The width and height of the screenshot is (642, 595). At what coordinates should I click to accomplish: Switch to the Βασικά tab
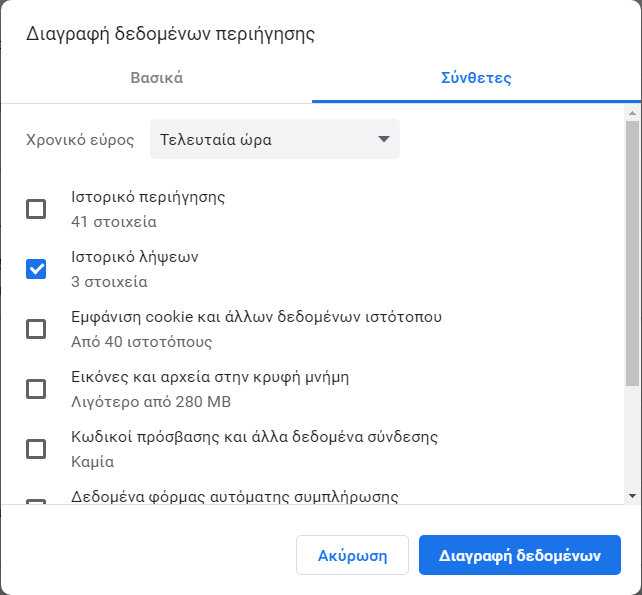click(x=156, y=78)
